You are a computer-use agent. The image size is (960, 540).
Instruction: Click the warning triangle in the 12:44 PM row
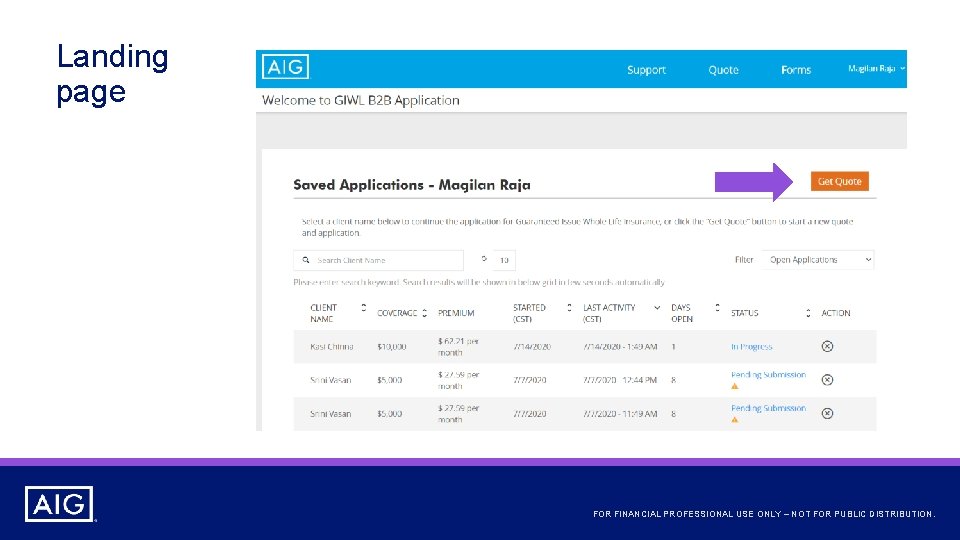tap(735, 386)
